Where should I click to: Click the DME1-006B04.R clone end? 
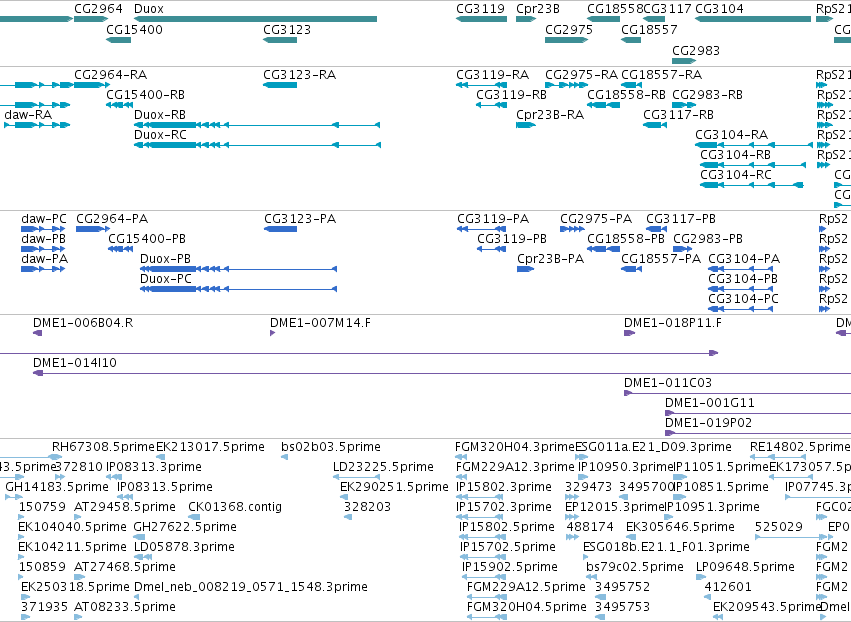[37, 333]
